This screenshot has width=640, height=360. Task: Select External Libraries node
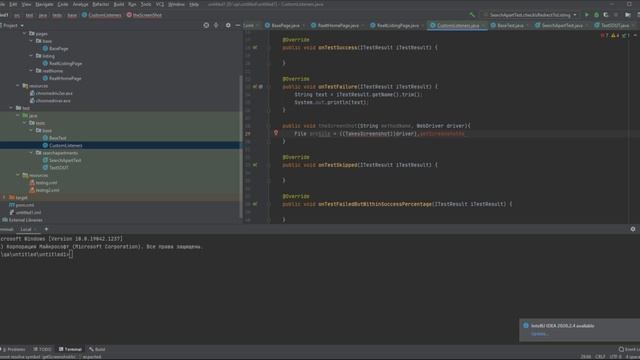pos(25,220)
